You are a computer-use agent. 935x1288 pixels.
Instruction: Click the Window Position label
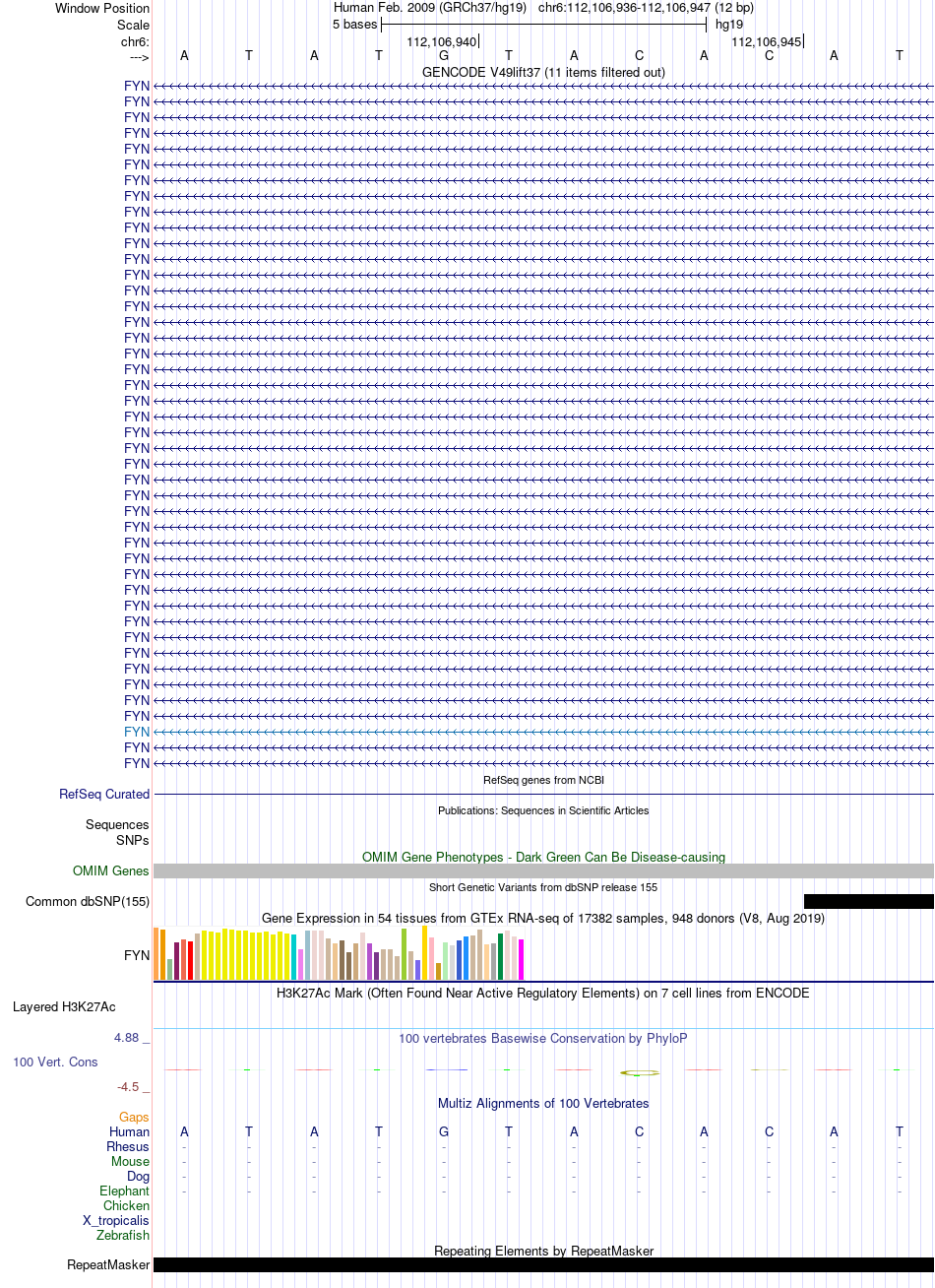pos(102,9)
